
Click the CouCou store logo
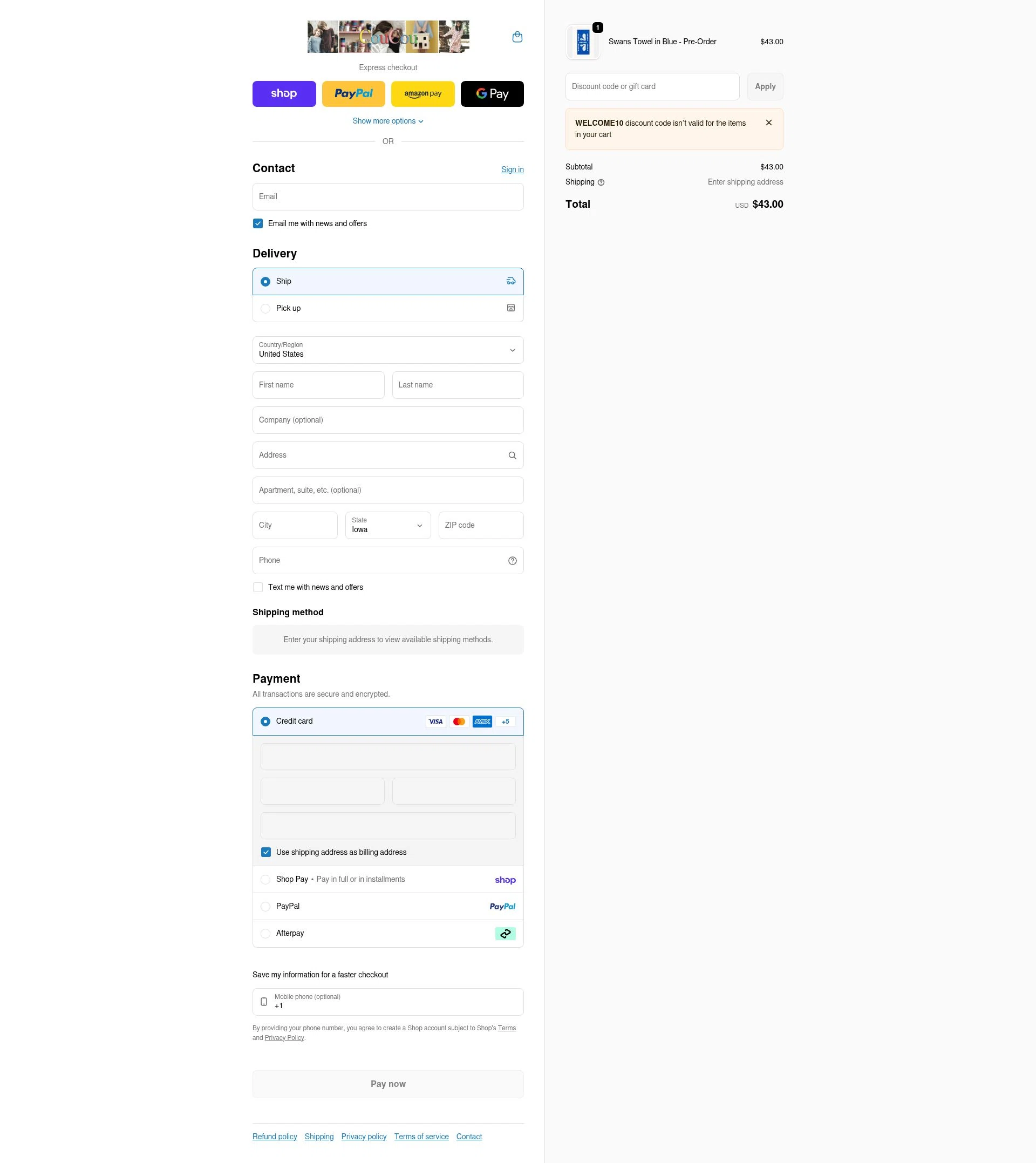pyautogui.click(x=388, y=37)
